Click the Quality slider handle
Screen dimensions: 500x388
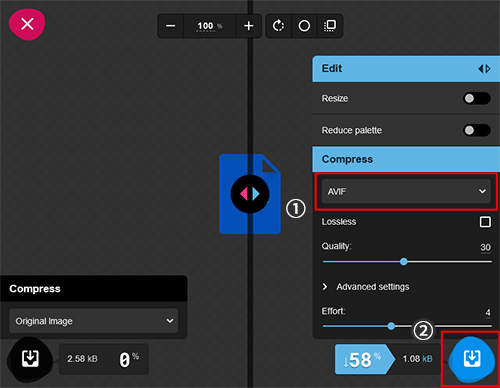[x=404, y=262]
